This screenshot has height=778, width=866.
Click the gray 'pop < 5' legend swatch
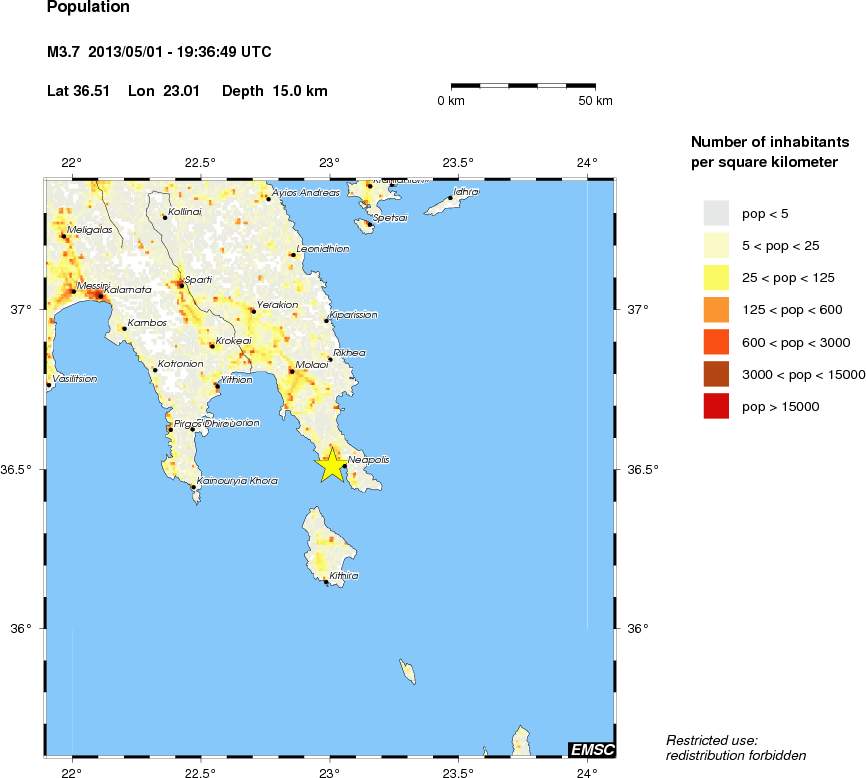click(x=716, y=213)
